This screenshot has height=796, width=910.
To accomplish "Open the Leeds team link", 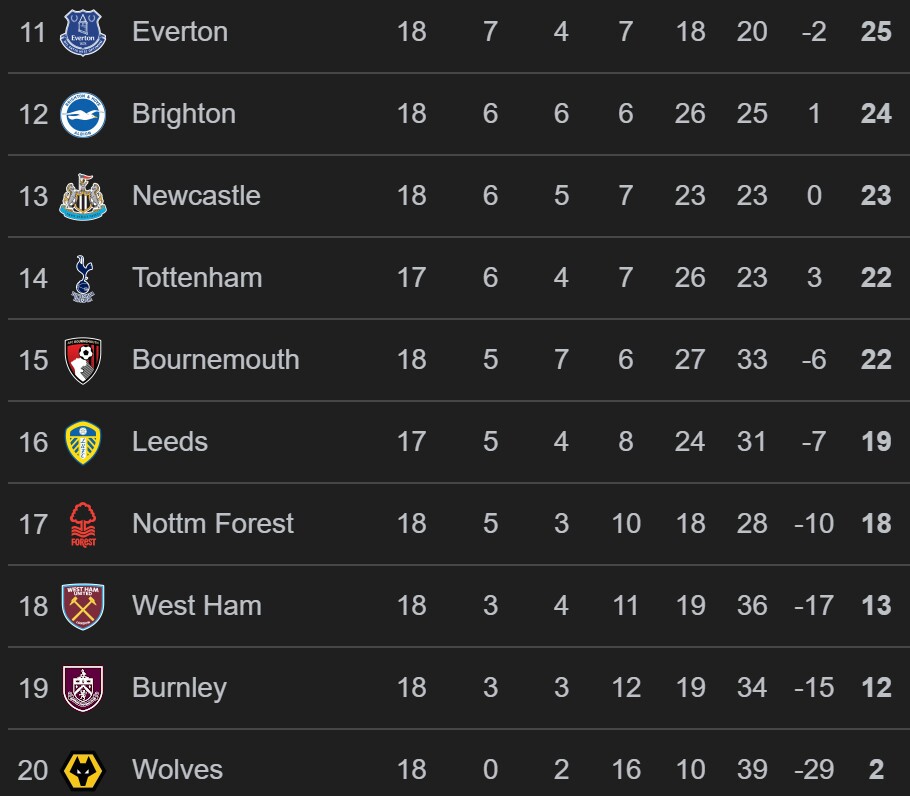I will (x=170, y=442).
